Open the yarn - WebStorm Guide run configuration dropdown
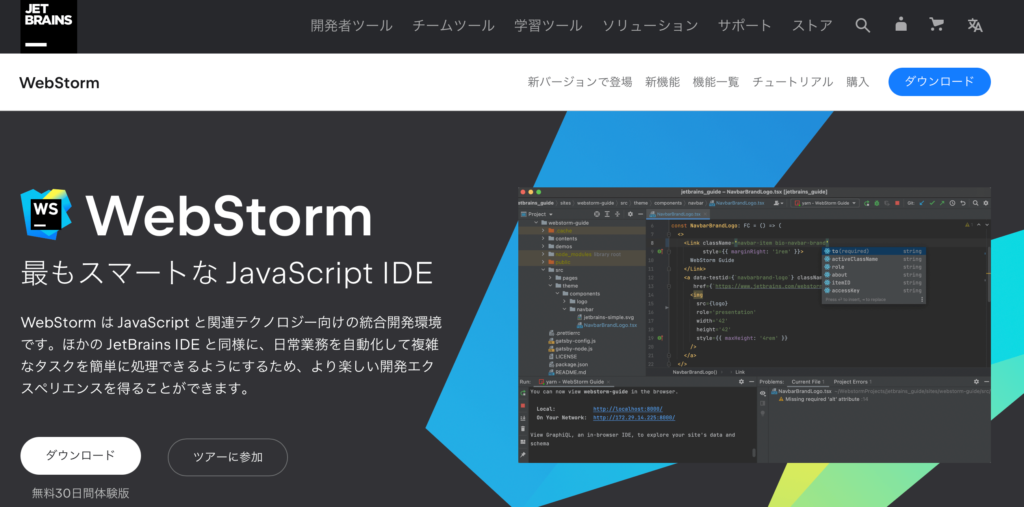 point(825,203)
